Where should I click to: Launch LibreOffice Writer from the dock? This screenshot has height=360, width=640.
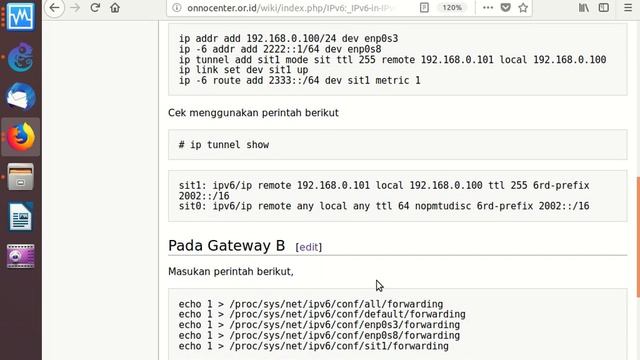pyautogui.click(x=20, y=217)
